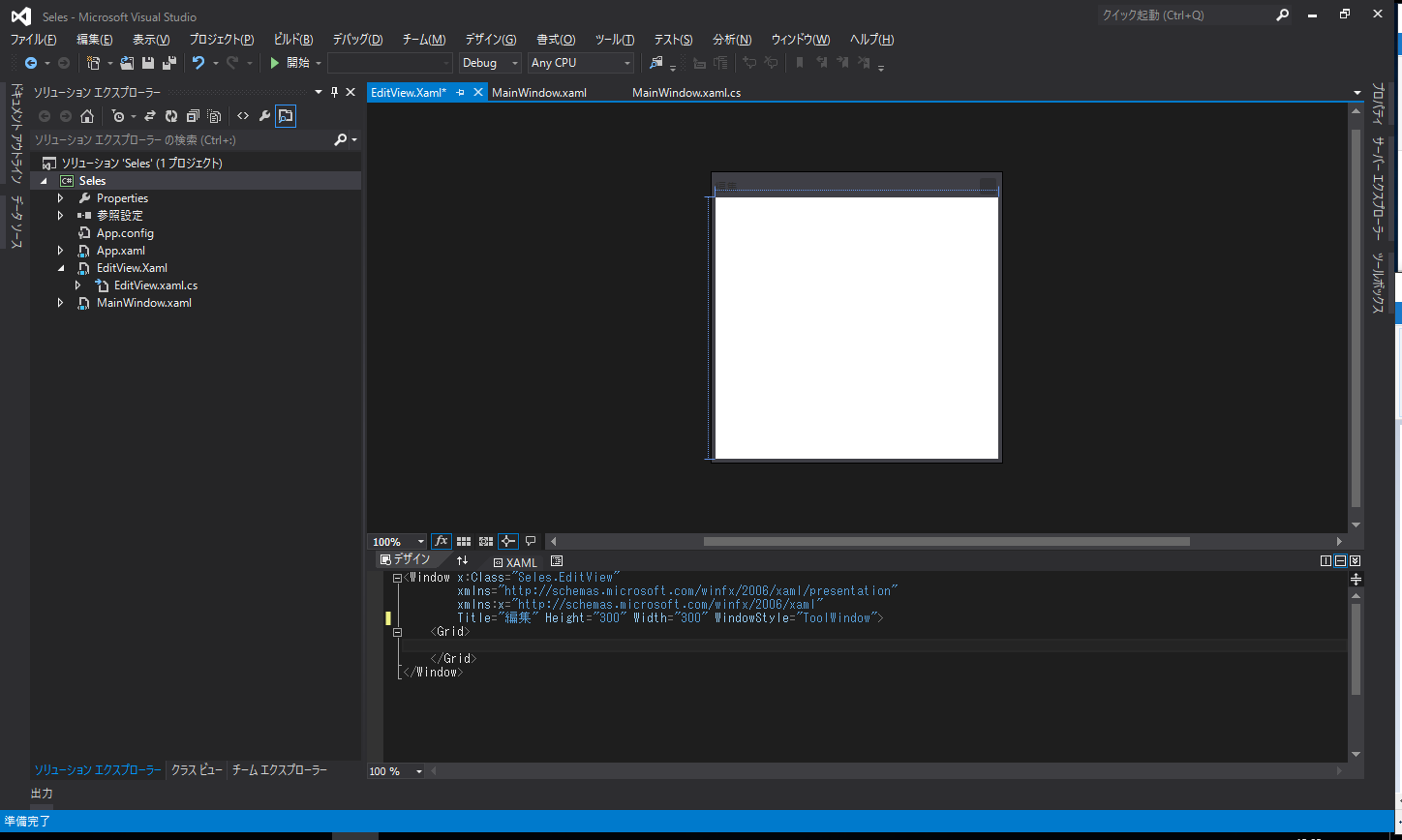Click the Document Outline icon beside XAML tab
1402x840 pixels.
pyautogui.click(x=557, y=561)
